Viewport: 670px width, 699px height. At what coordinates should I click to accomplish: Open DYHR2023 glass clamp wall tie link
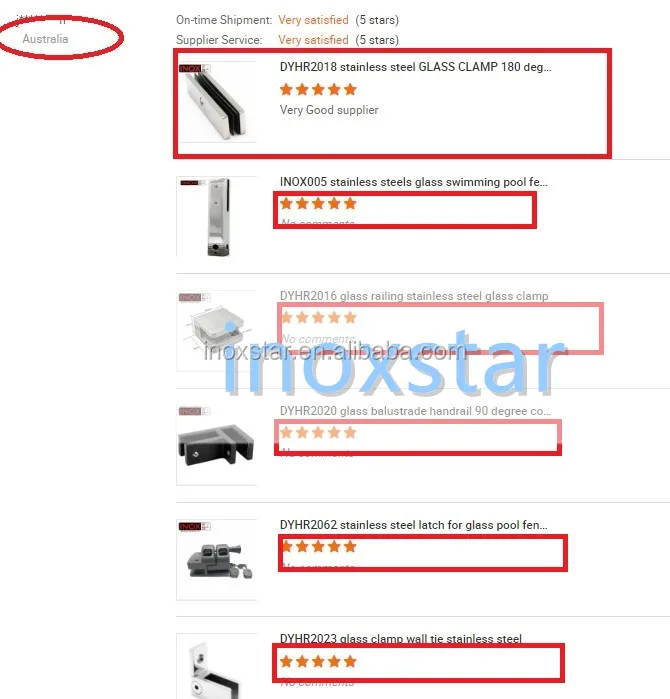coord(400,638)
